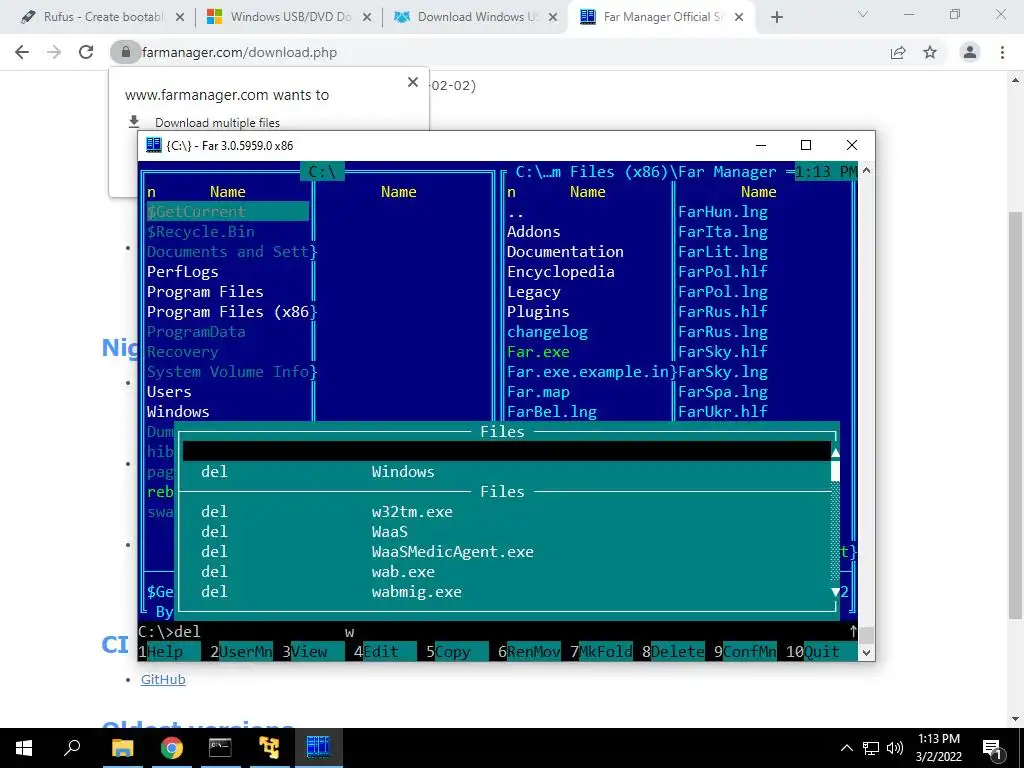Open the GitHub link on the page

pyautogui.click(x=163, y=679)
